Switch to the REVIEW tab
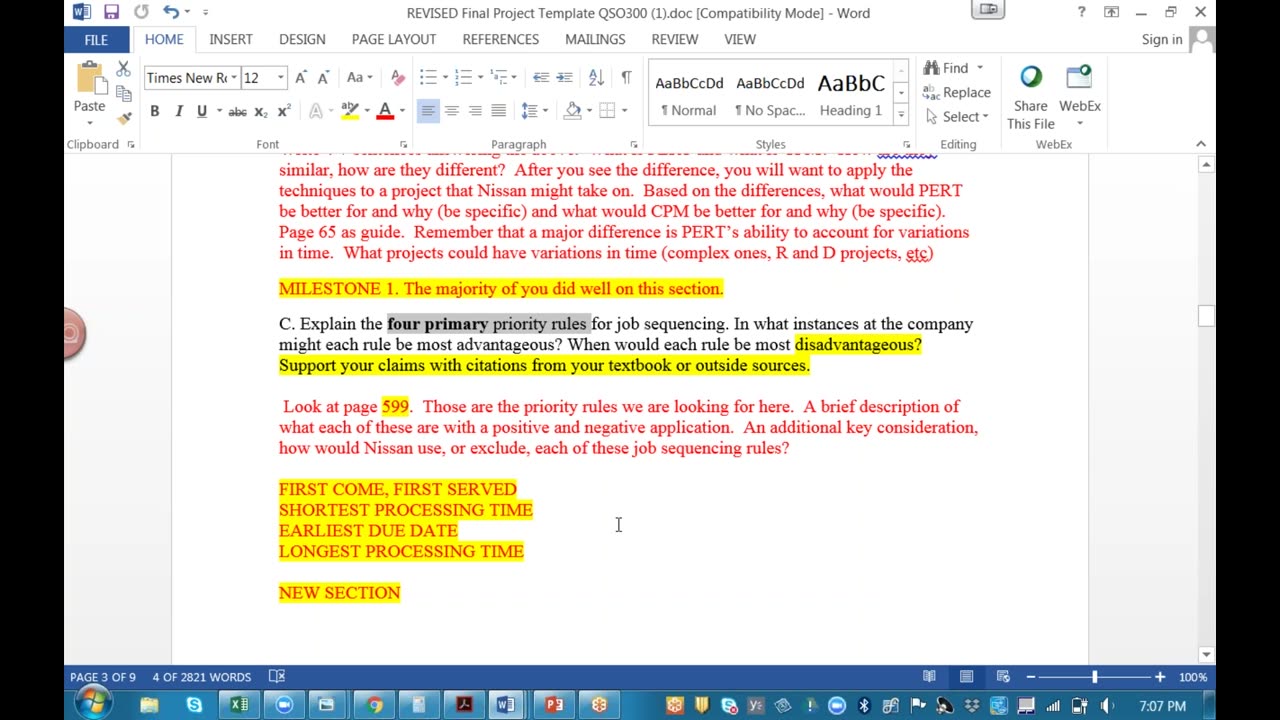 (675, 39)
